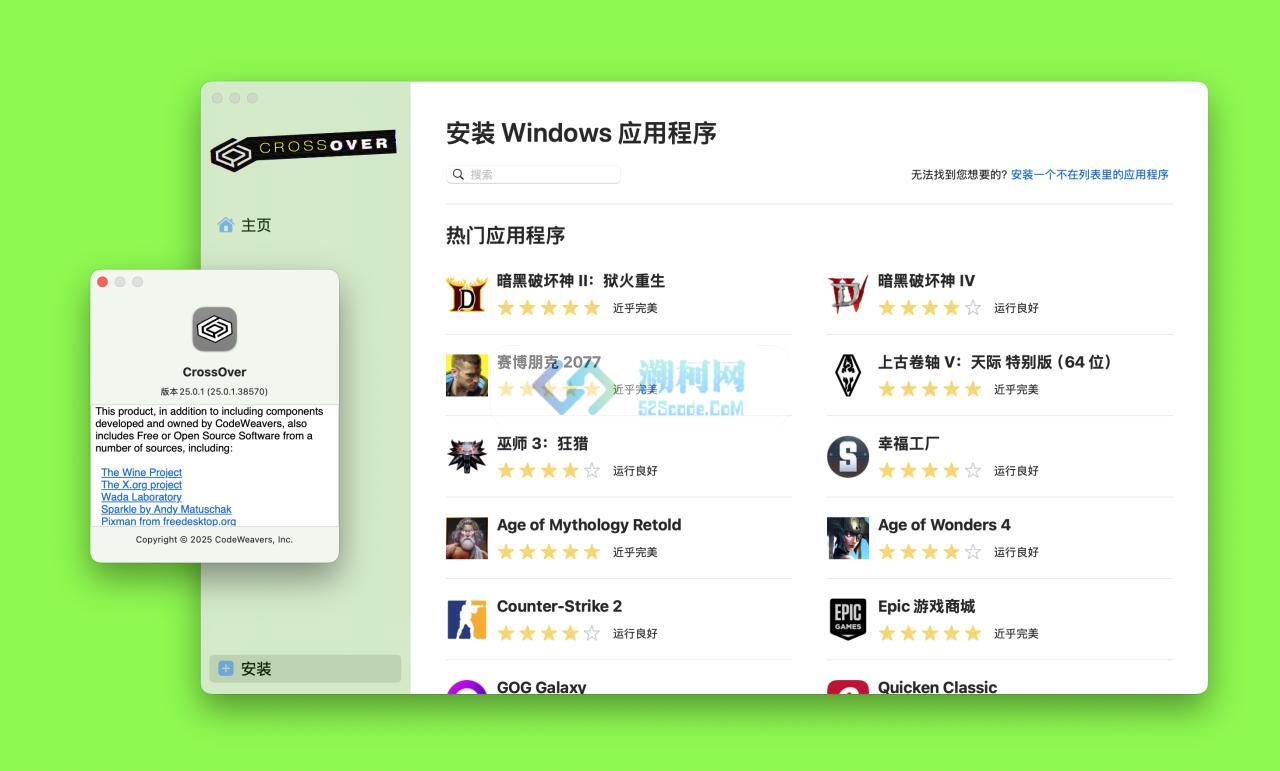Click the CrossOver logo in the sidebar
Screen dimensions: 1280x771
tap(304, 150)
